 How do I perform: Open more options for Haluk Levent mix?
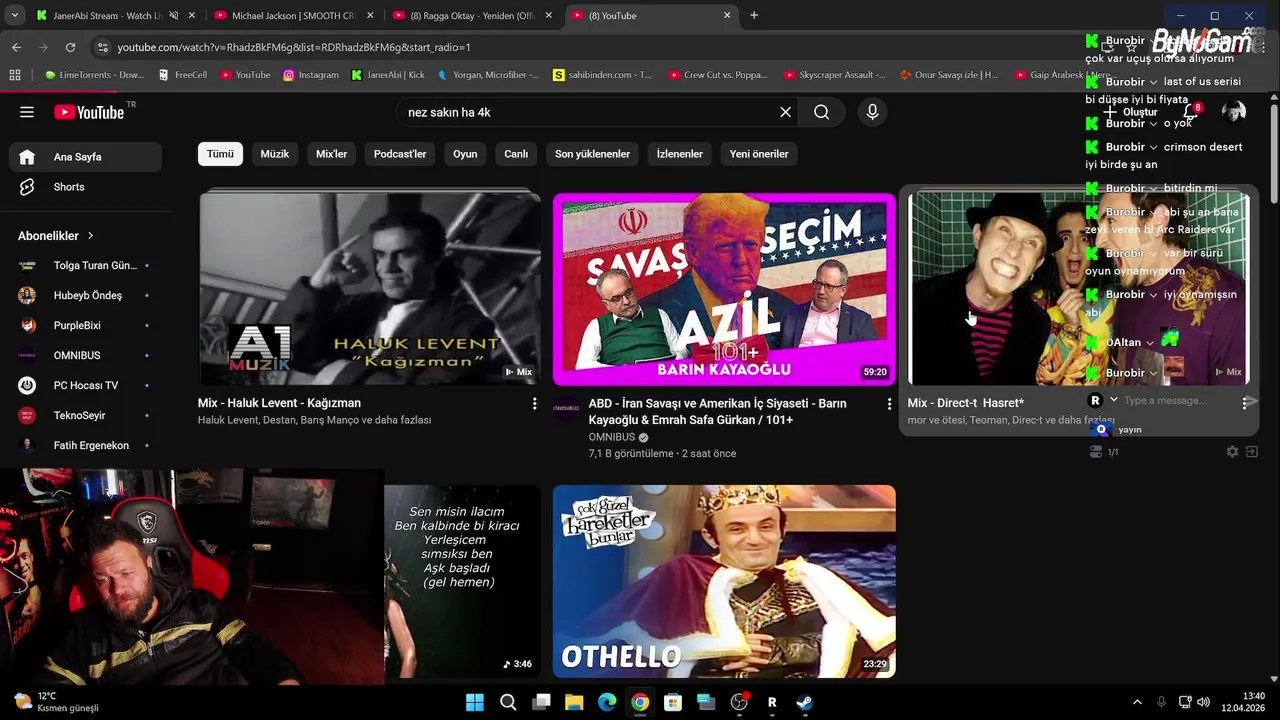(x=534, y=403)
